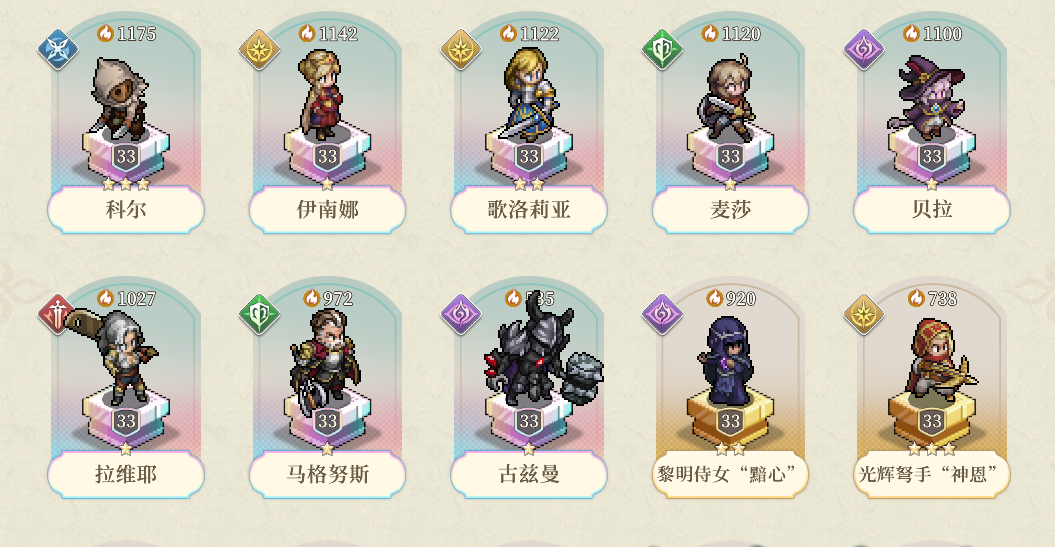
Task: Click the red sword icon on 拉维耶's card
Action: tap(58, 314)
